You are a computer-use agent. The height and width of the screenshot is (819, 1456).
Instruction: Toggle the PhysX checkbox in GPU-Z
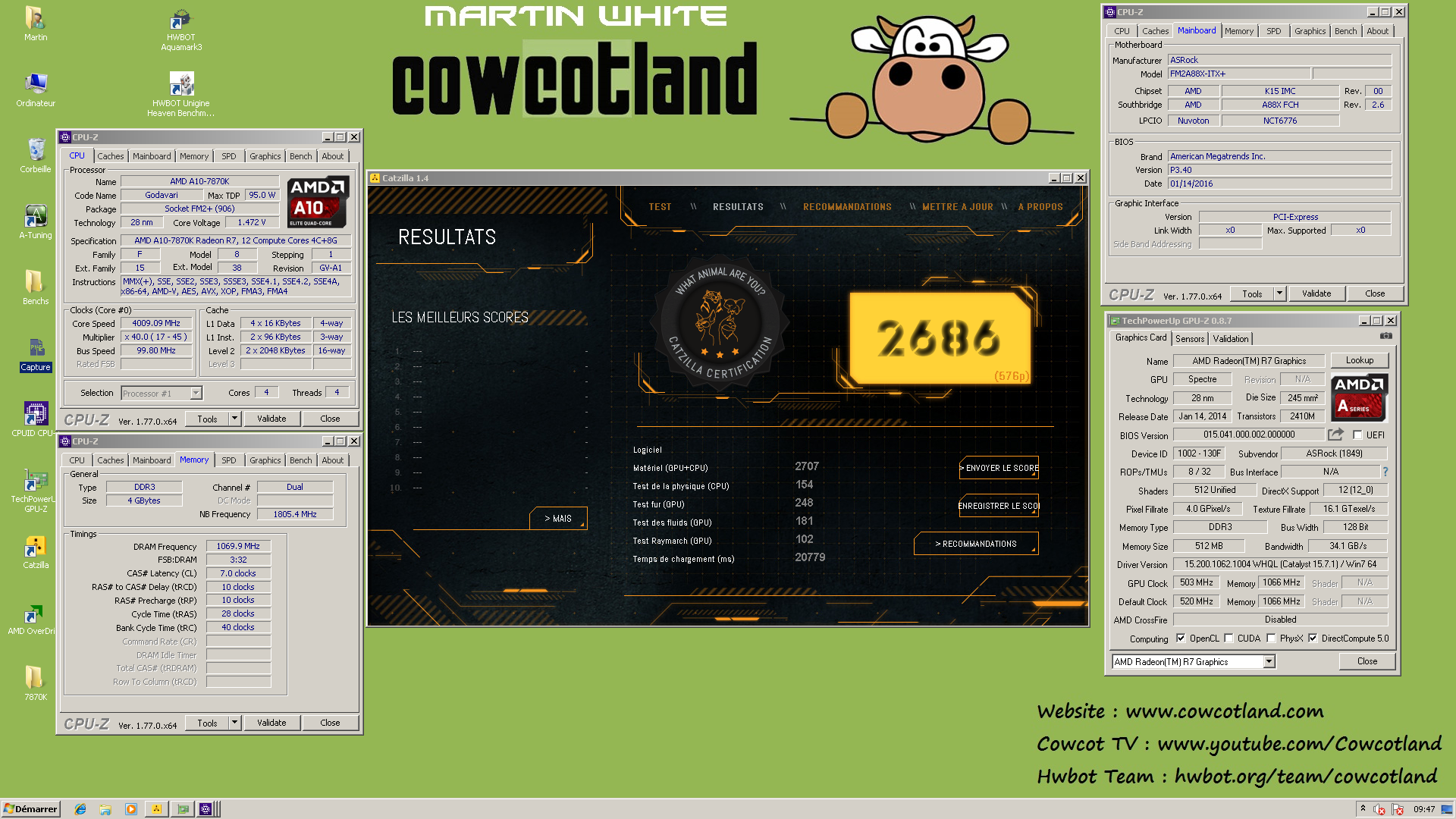click(1271, 639)
